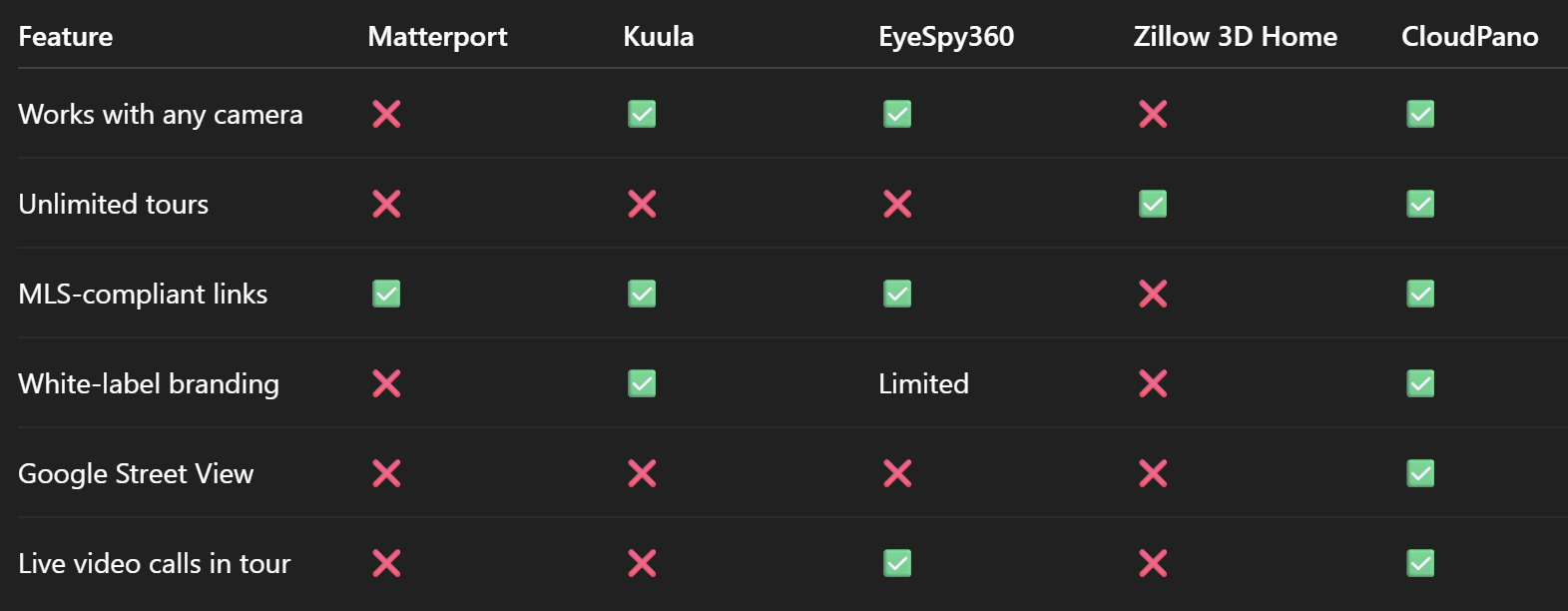
Task: Click the Limited text in the EyeSpy360 column
Action: tap(923, 383)
